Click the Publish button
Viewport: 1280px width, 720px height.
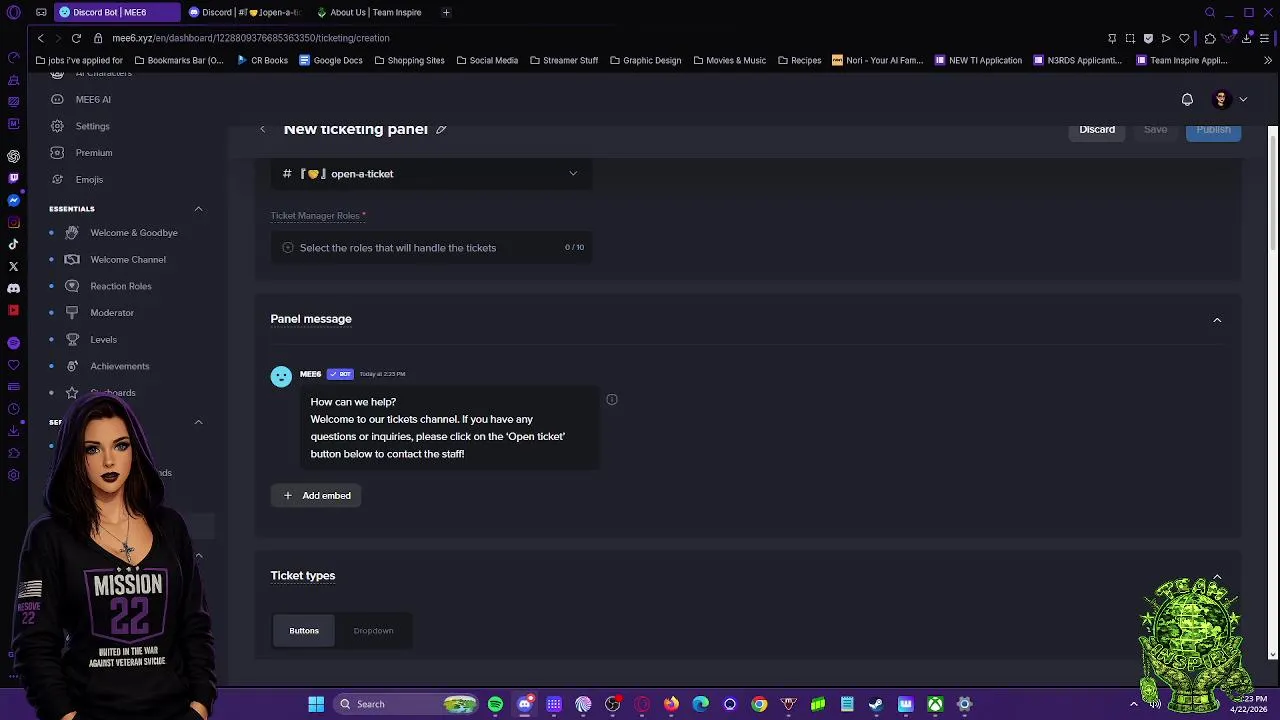(1213, 130)
